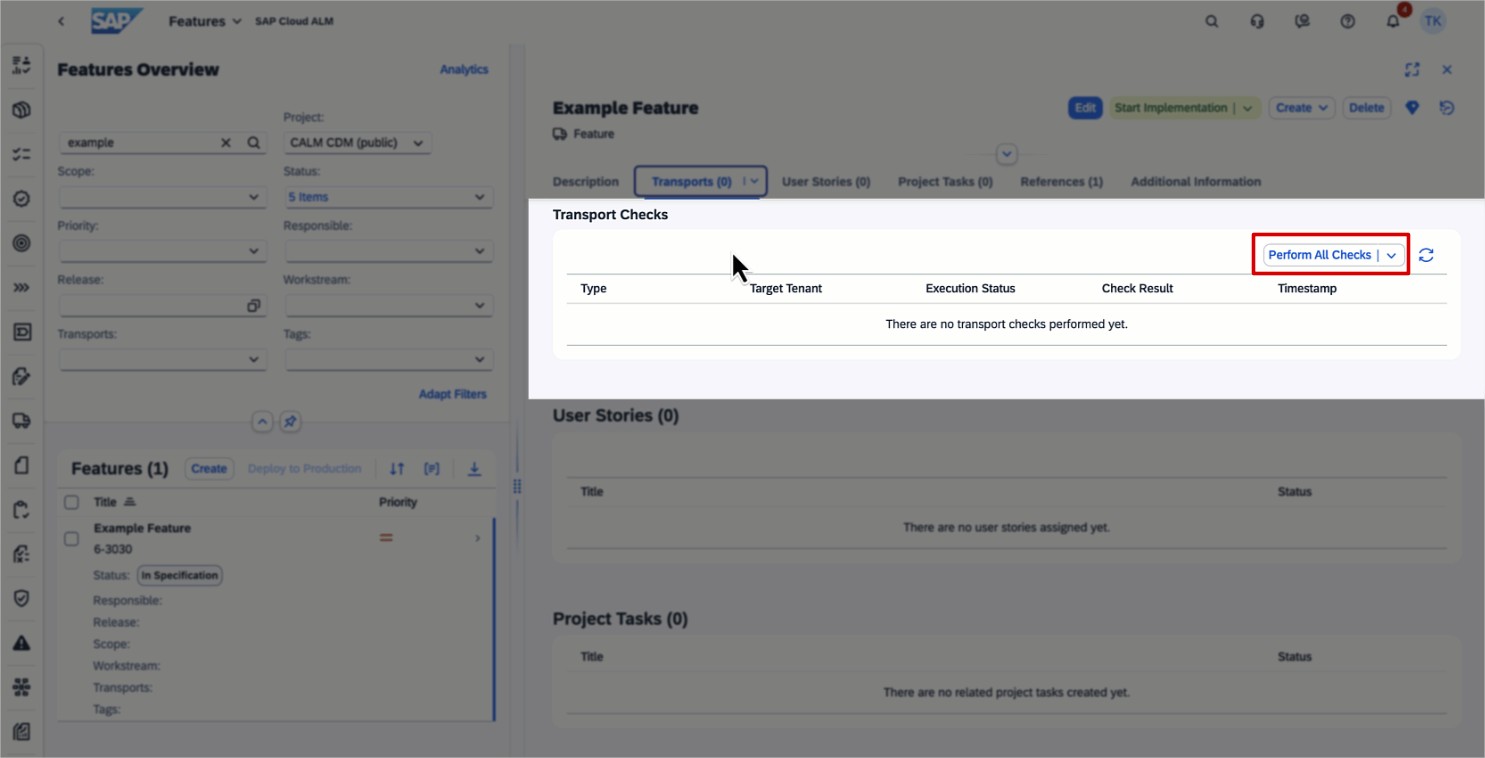Click the help question mark icon

pyautogui.click(x=1347, y=21)
